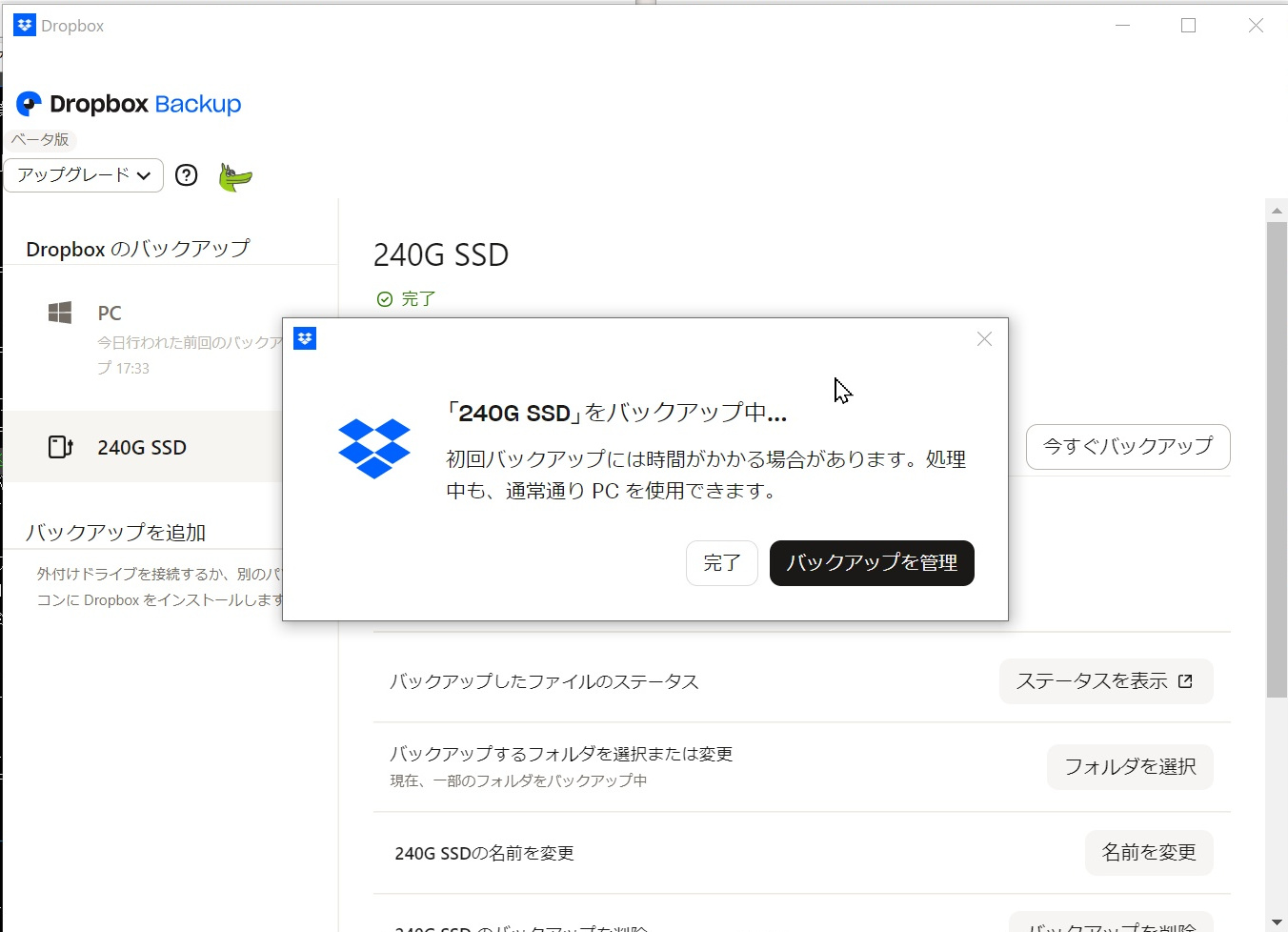Close the backup-in-progress dialog with the X
Screen dimensions: 1288x932
[x=984, y=339]
